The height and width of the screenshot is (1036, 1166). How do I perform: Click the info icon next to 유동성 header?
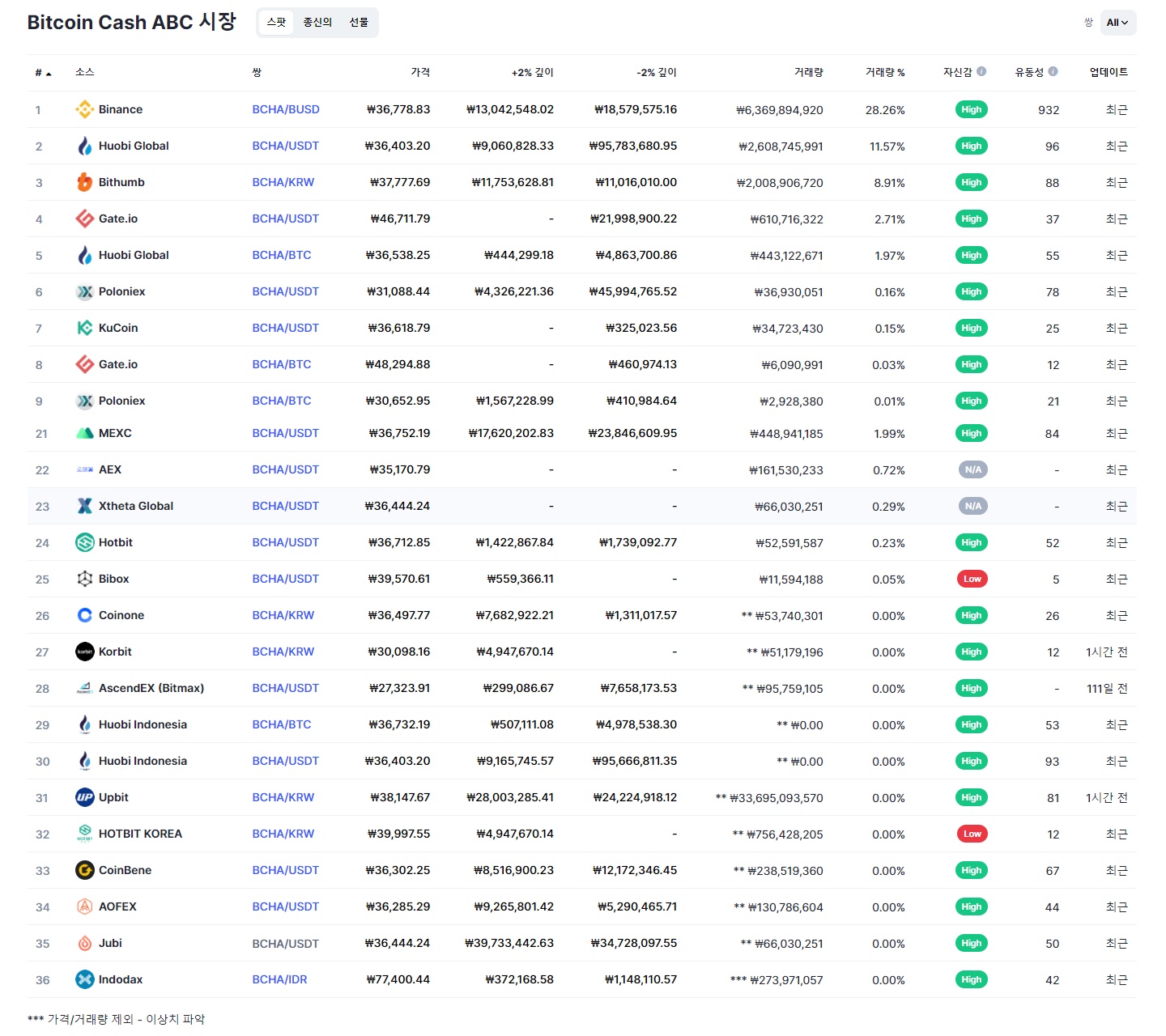click(1053, 71)
